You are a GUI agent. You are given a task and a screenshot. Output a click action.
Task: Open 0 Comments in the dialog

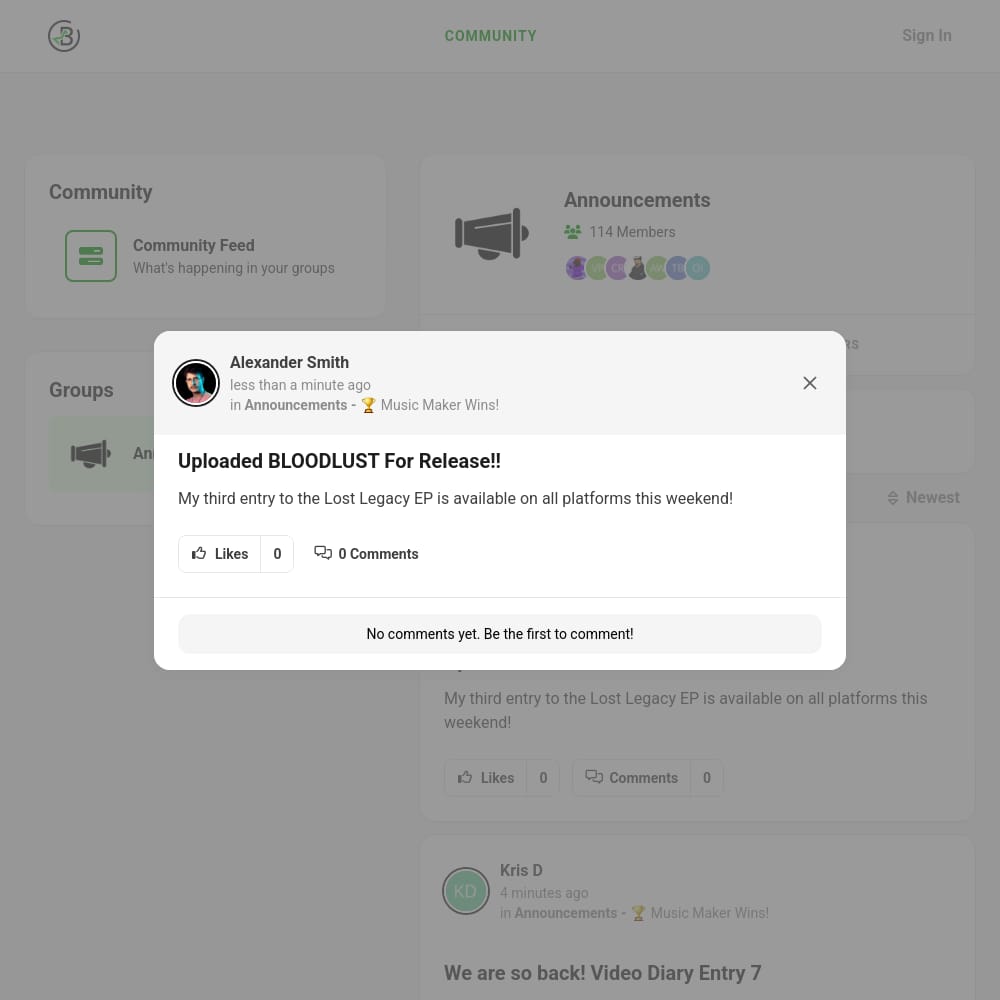(366, 554)
